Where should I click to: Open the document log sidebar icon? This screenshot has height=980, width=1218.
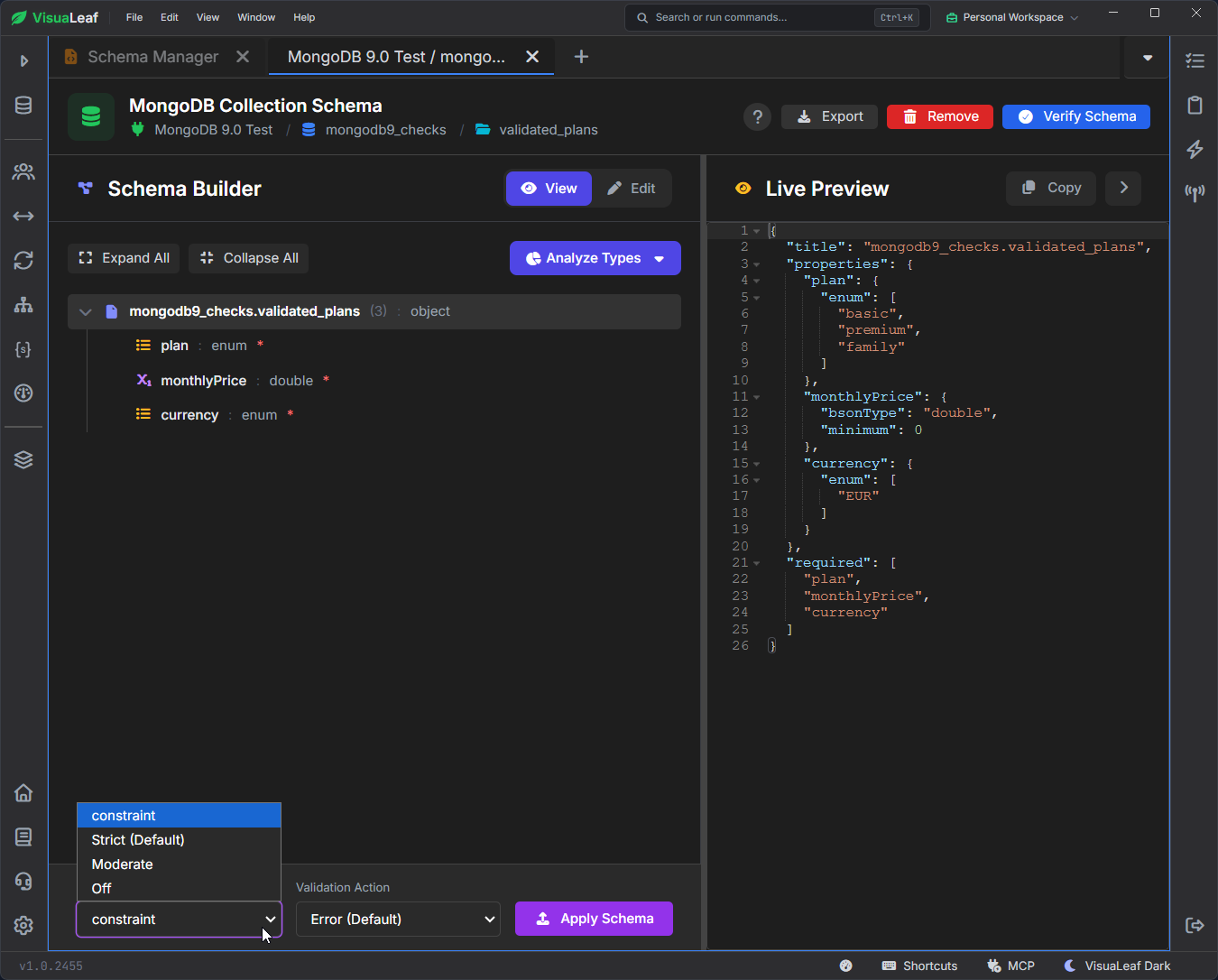[x=23, y=837]
